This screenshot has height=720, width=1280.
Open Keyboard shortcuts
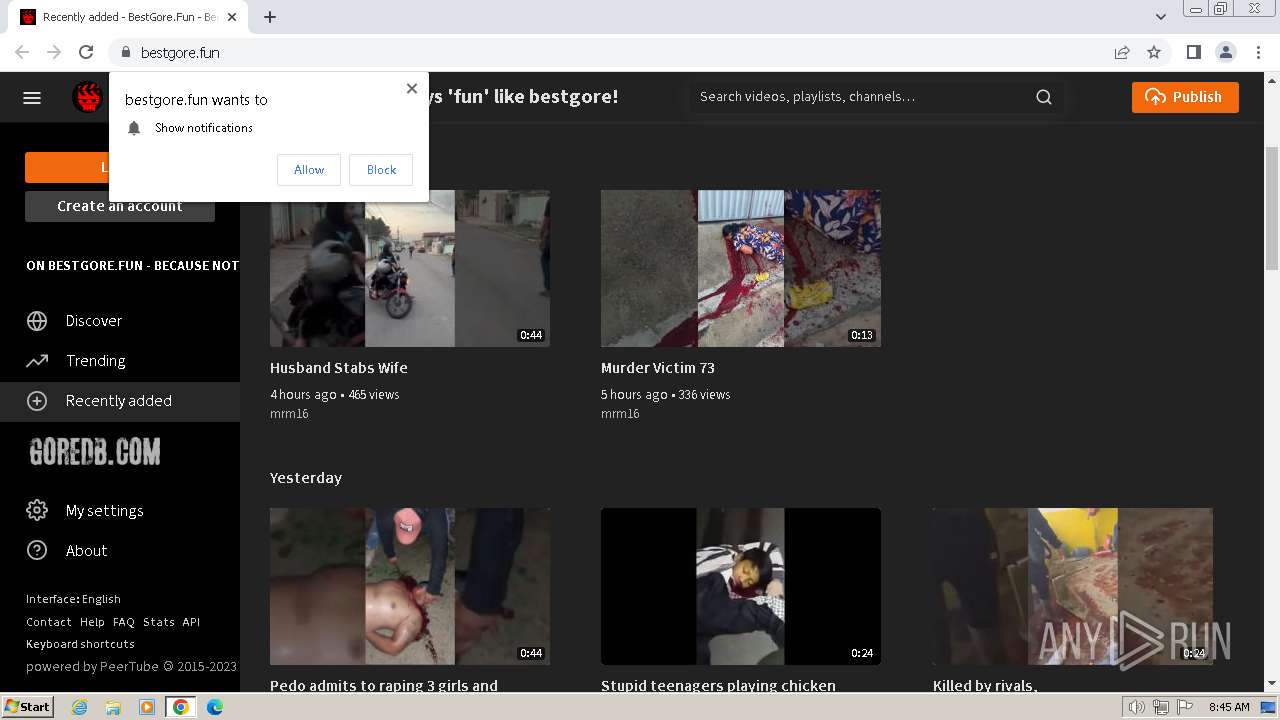click(x=80, y=644)
